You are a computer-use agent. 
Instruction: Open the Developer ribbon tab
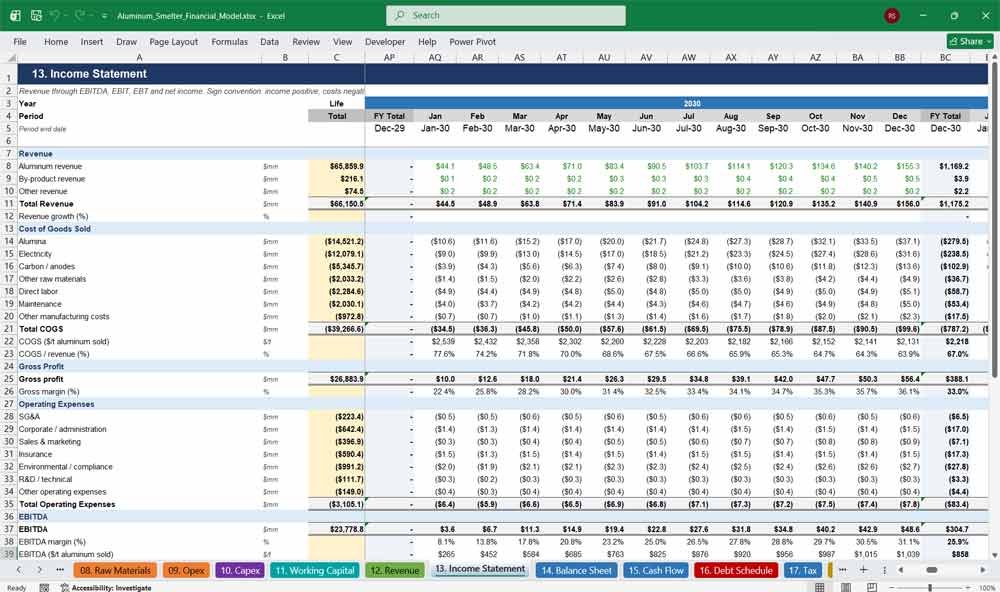385,41
